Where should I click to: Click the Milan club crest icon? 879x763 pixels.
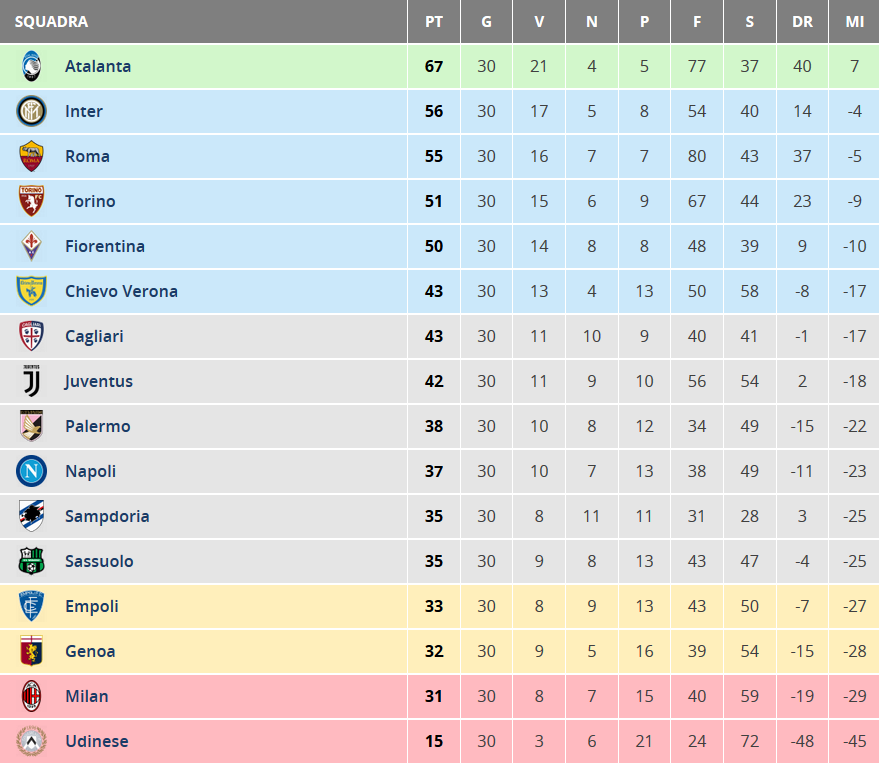click(x=31, y=696)
